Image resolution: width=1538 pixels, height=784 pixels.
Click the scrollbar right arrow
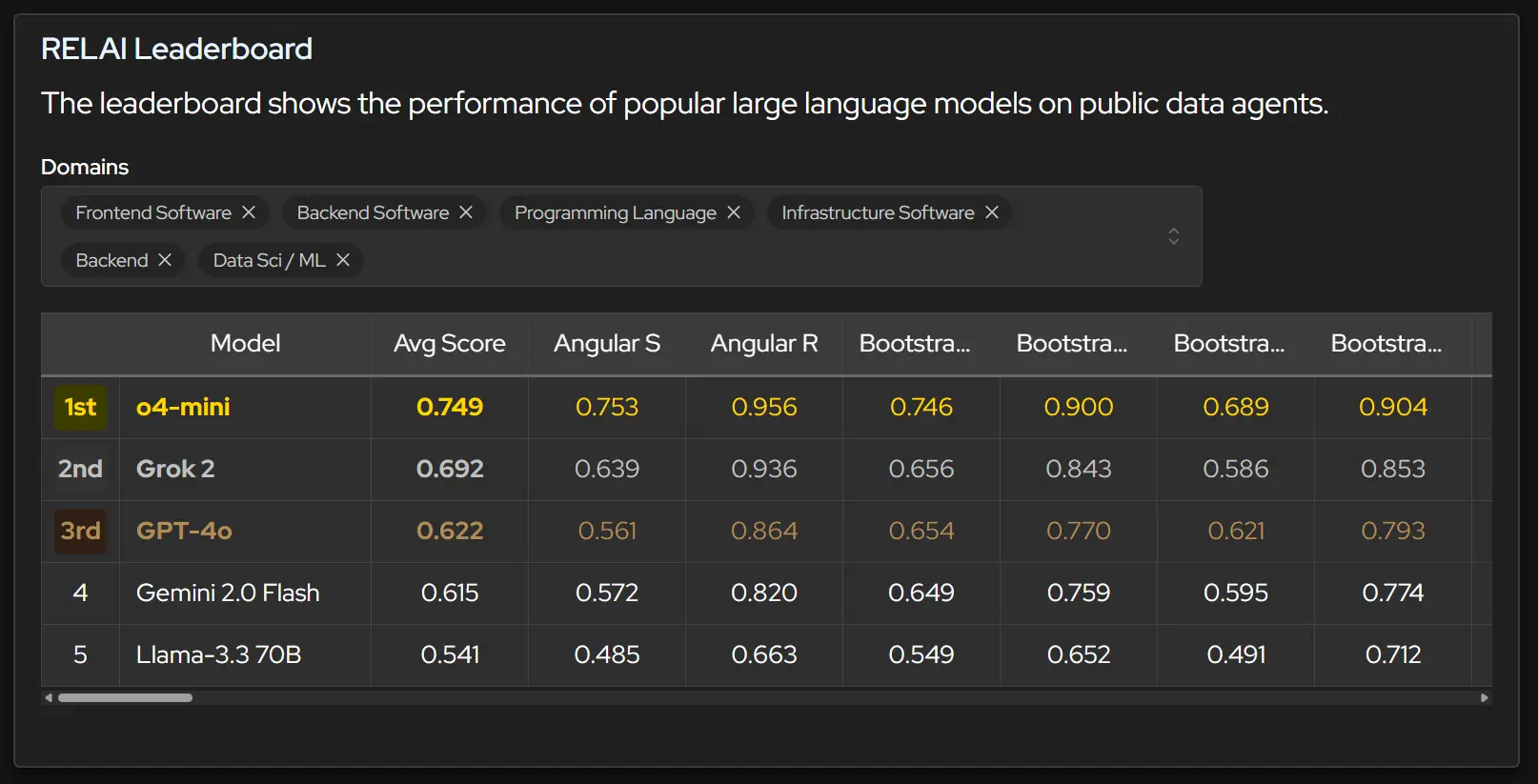pos(1484,697)
